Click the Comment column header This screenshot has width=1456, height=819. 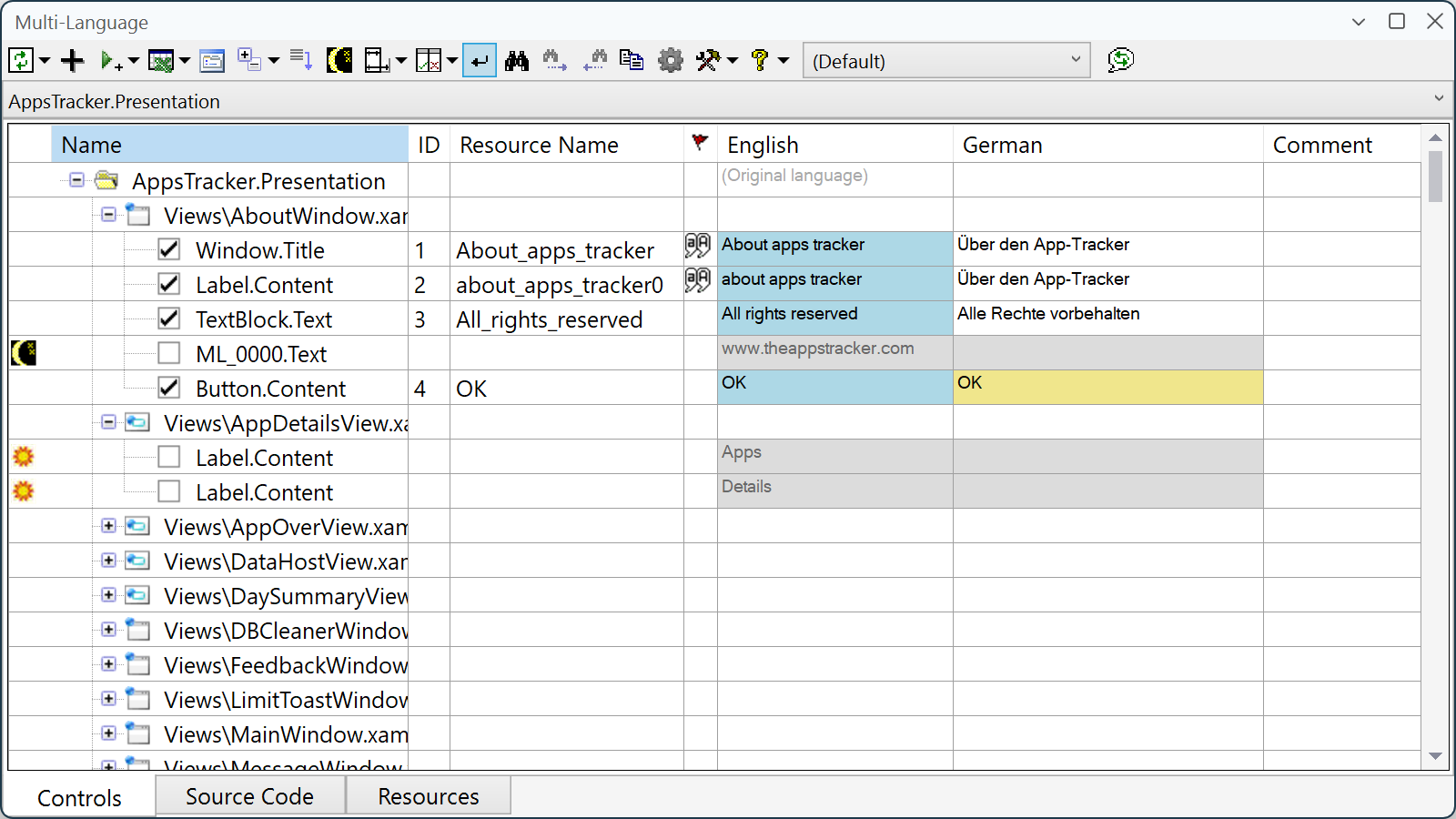(x=1342, y=145)
